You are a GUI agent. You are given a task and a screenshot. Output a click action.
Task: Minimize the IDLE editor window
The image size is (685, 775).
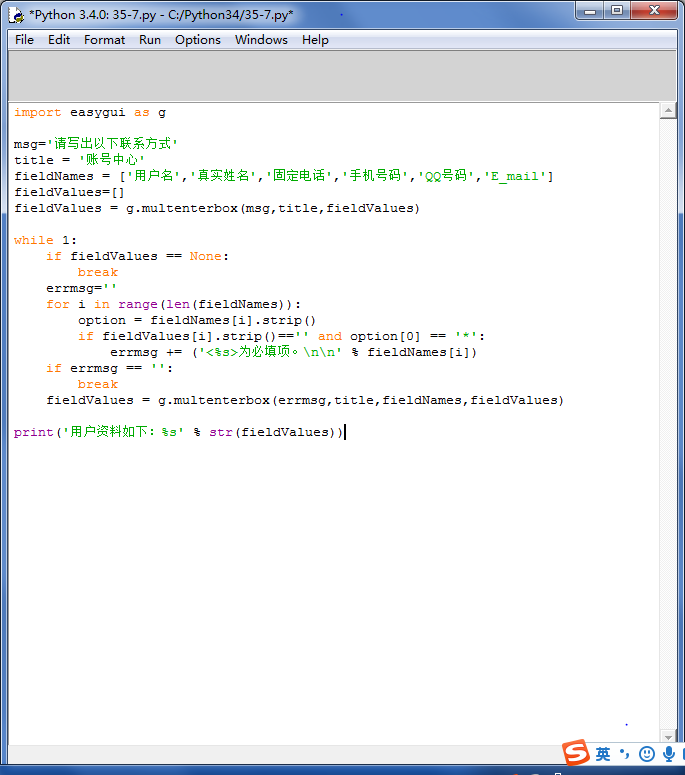point(590,10)
